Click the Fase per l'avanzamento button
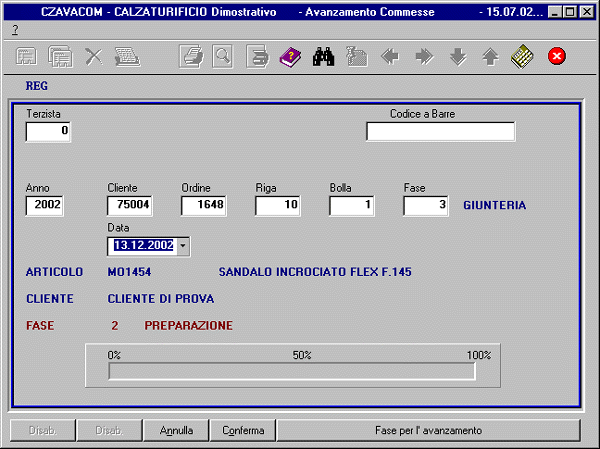The image size is (600, 449). click(429, 430)
